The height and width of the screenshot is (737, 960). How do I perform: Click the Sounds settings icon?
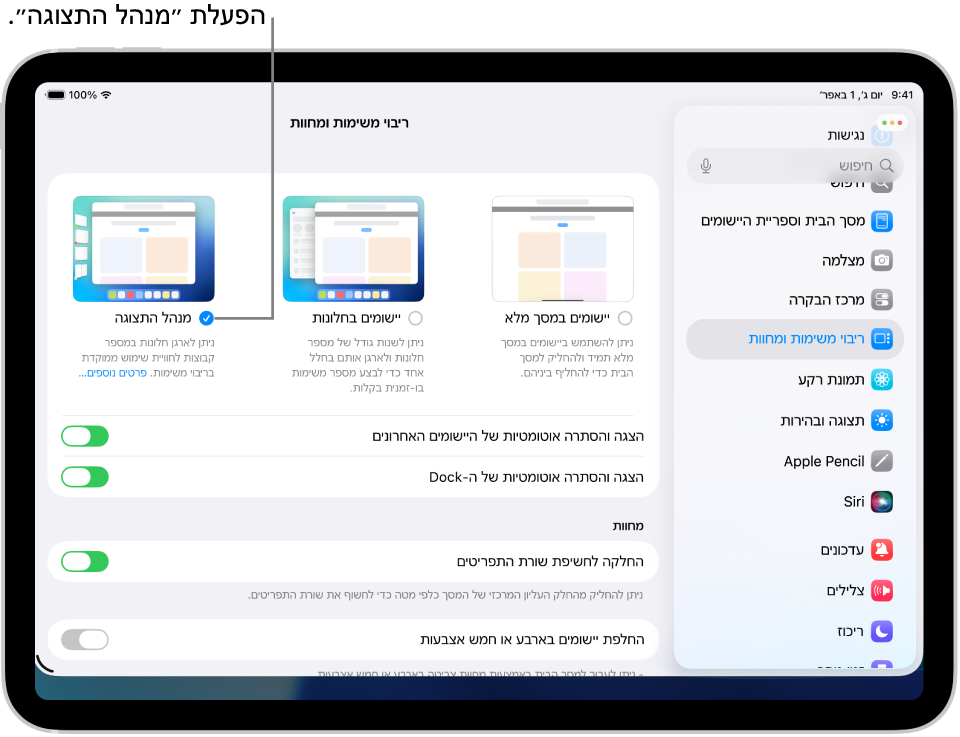click(x=881, y=590)
